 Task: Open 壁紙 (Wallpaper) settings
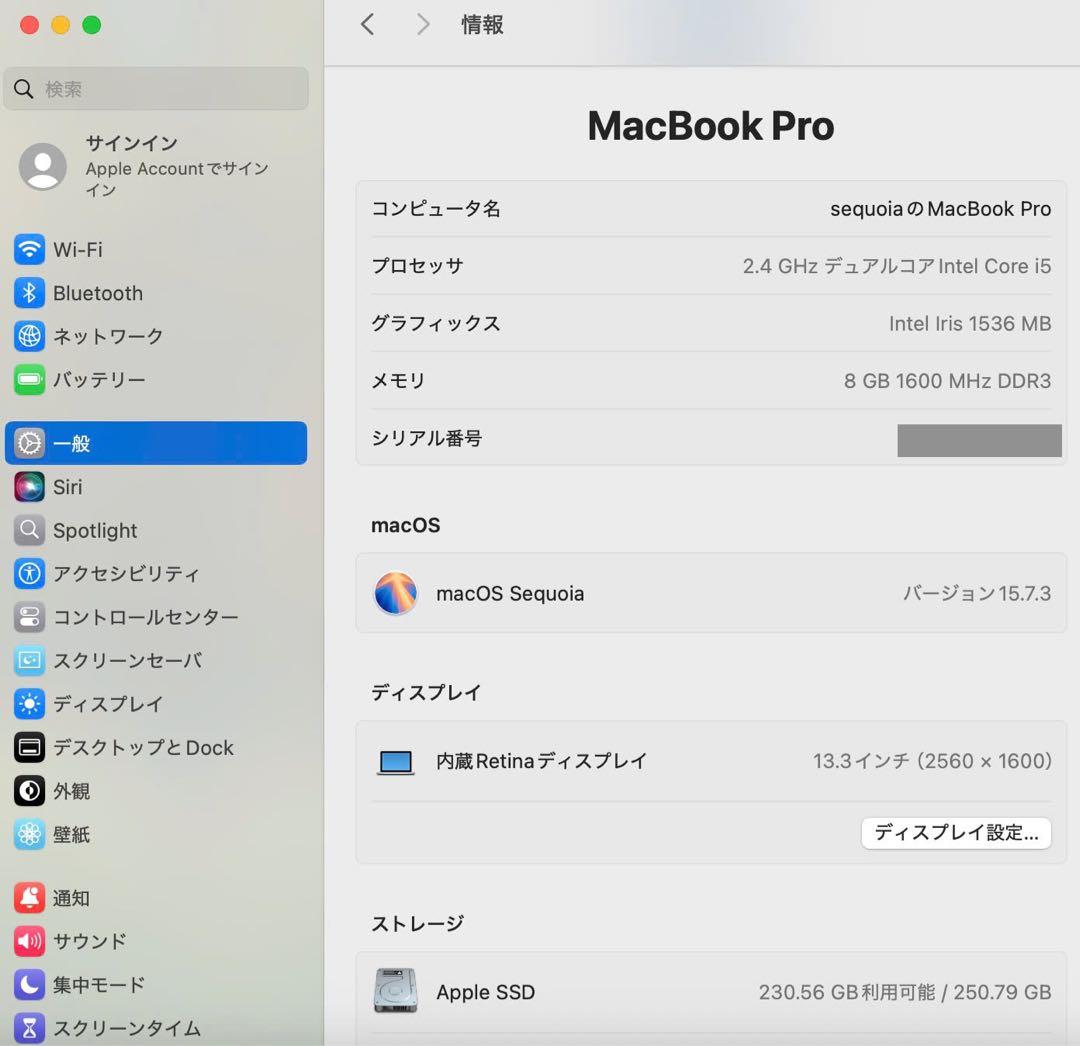pyautogui.click(x=30, y=834)
